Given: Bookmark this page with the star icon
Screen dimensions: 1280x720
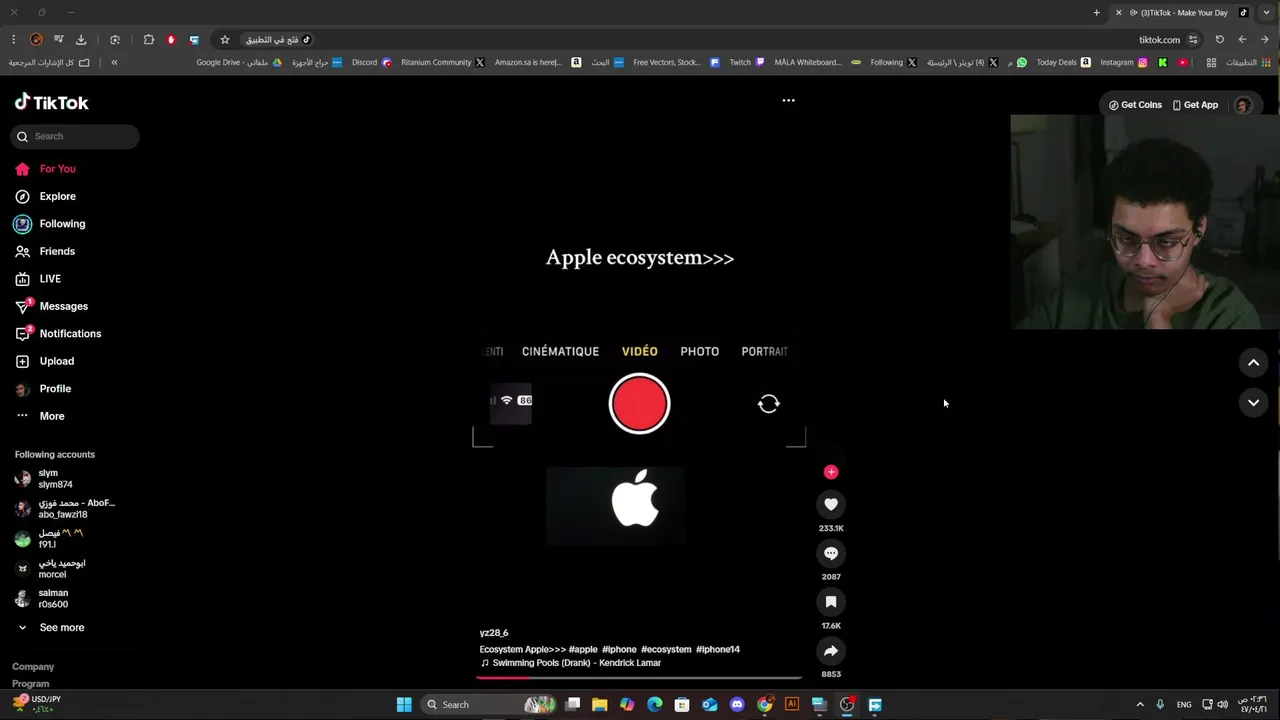Looking at the screenshot, I should point(225,40).
